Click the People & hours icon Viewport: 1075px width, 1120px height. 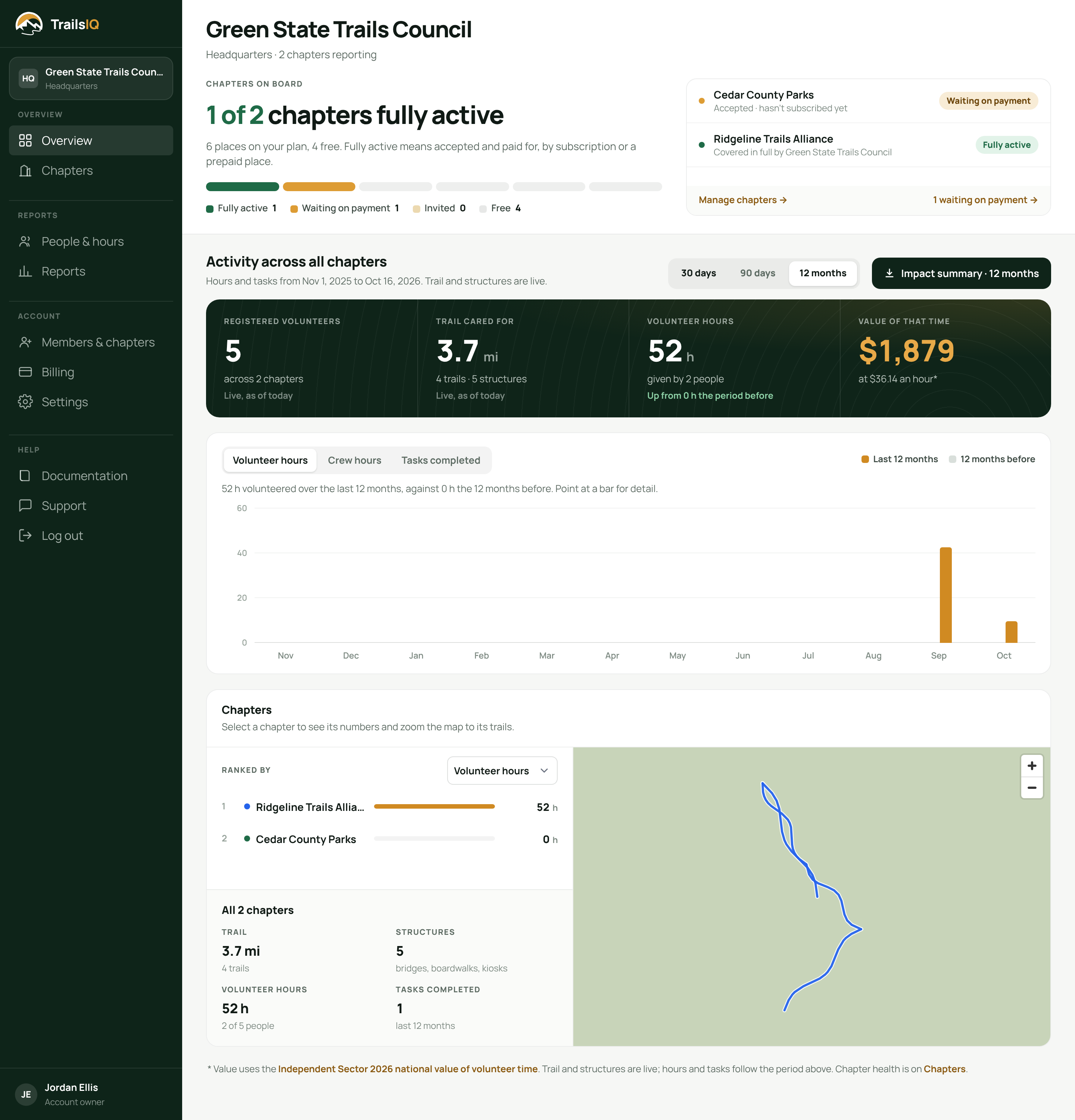click(25, 241)
